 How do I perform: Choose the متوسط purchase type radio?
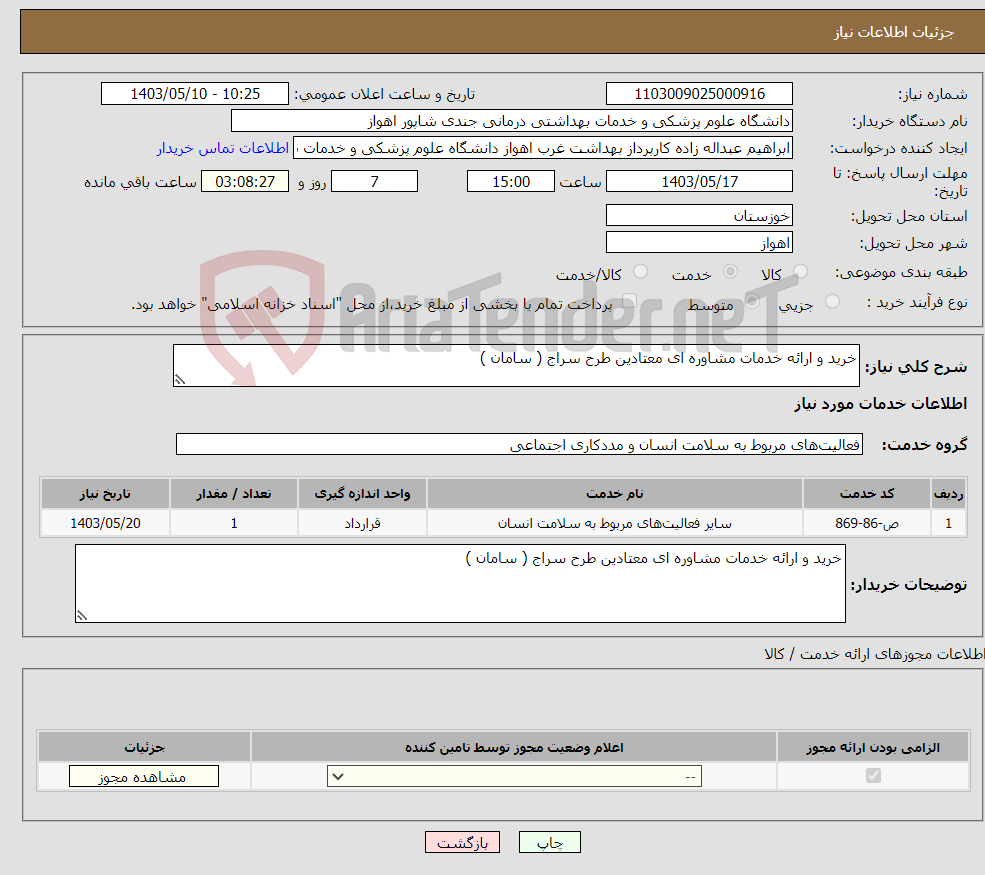(x=752, y=302)
